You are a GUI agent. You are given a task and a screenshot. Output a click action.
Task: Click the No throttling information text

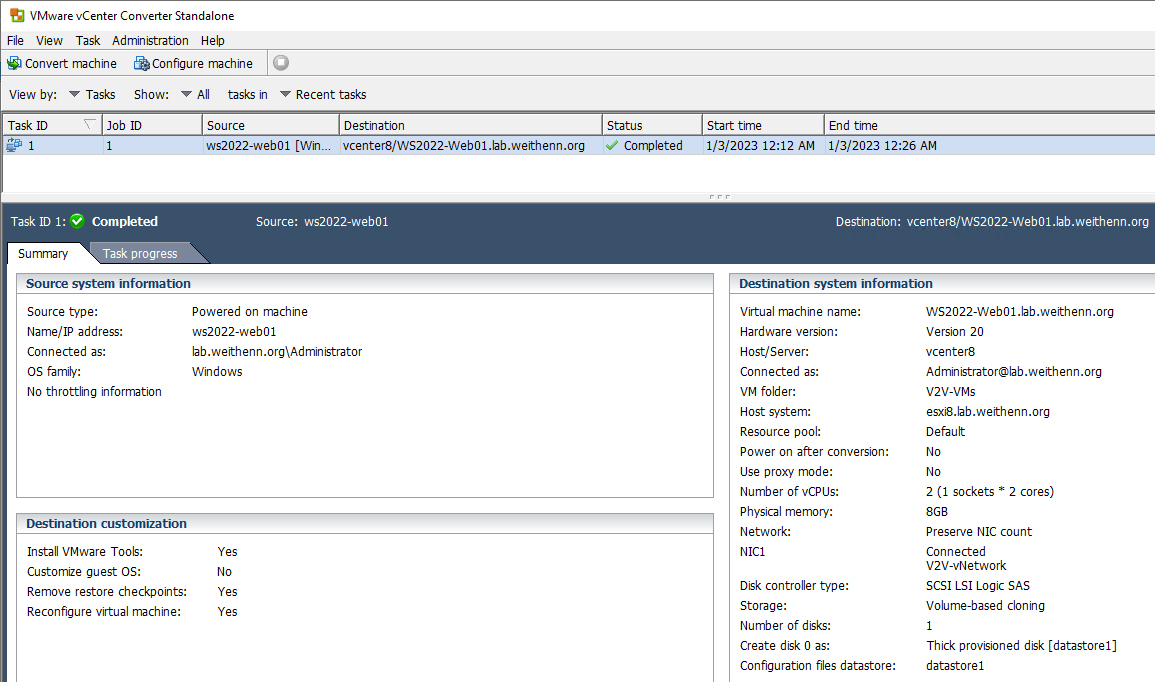coord(94,391)
